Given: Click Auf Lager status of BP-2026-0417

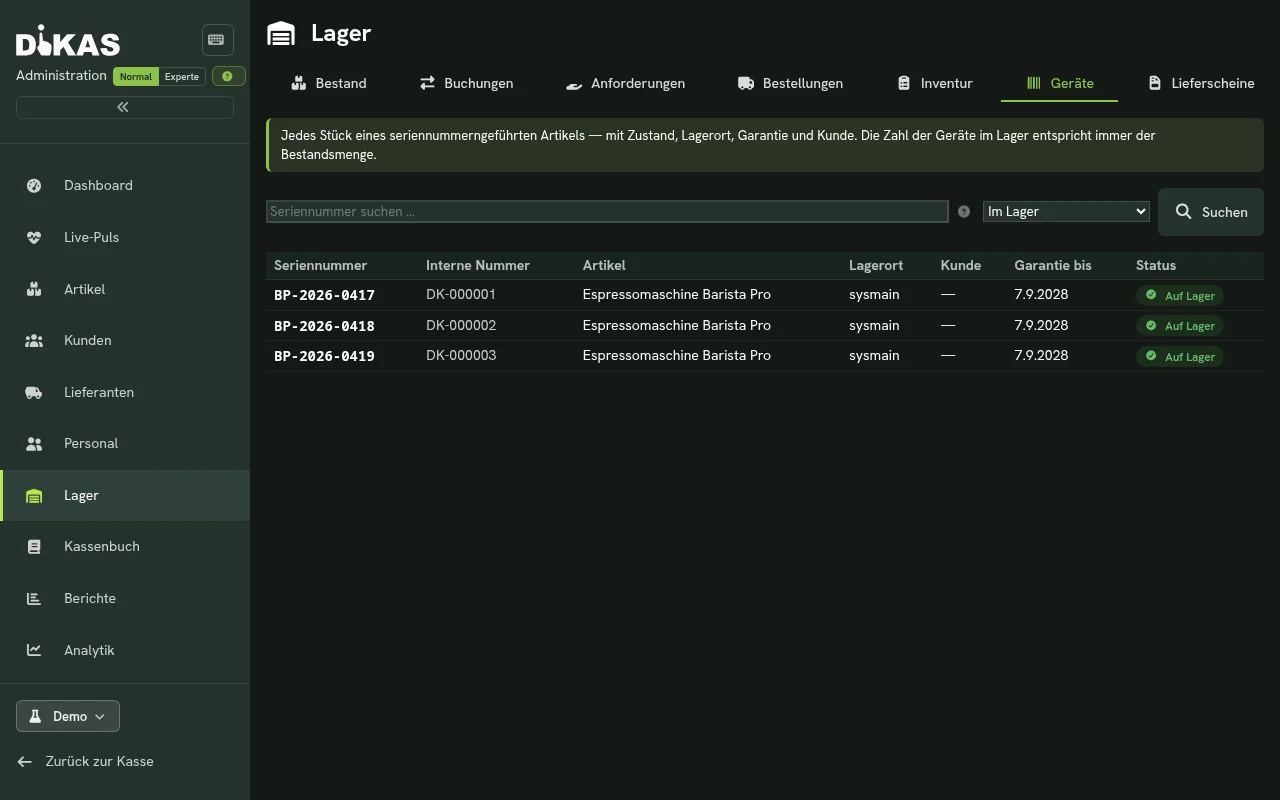Looking at the screenshot, I should 1179,296.
